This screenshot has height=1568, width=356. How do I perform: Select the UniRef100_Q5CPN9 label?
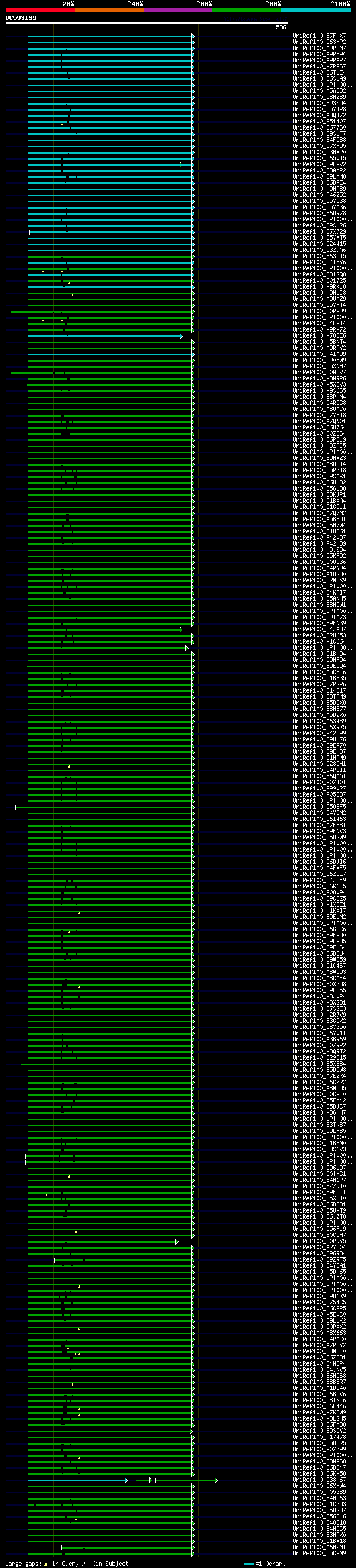[x=319, y=1553]
